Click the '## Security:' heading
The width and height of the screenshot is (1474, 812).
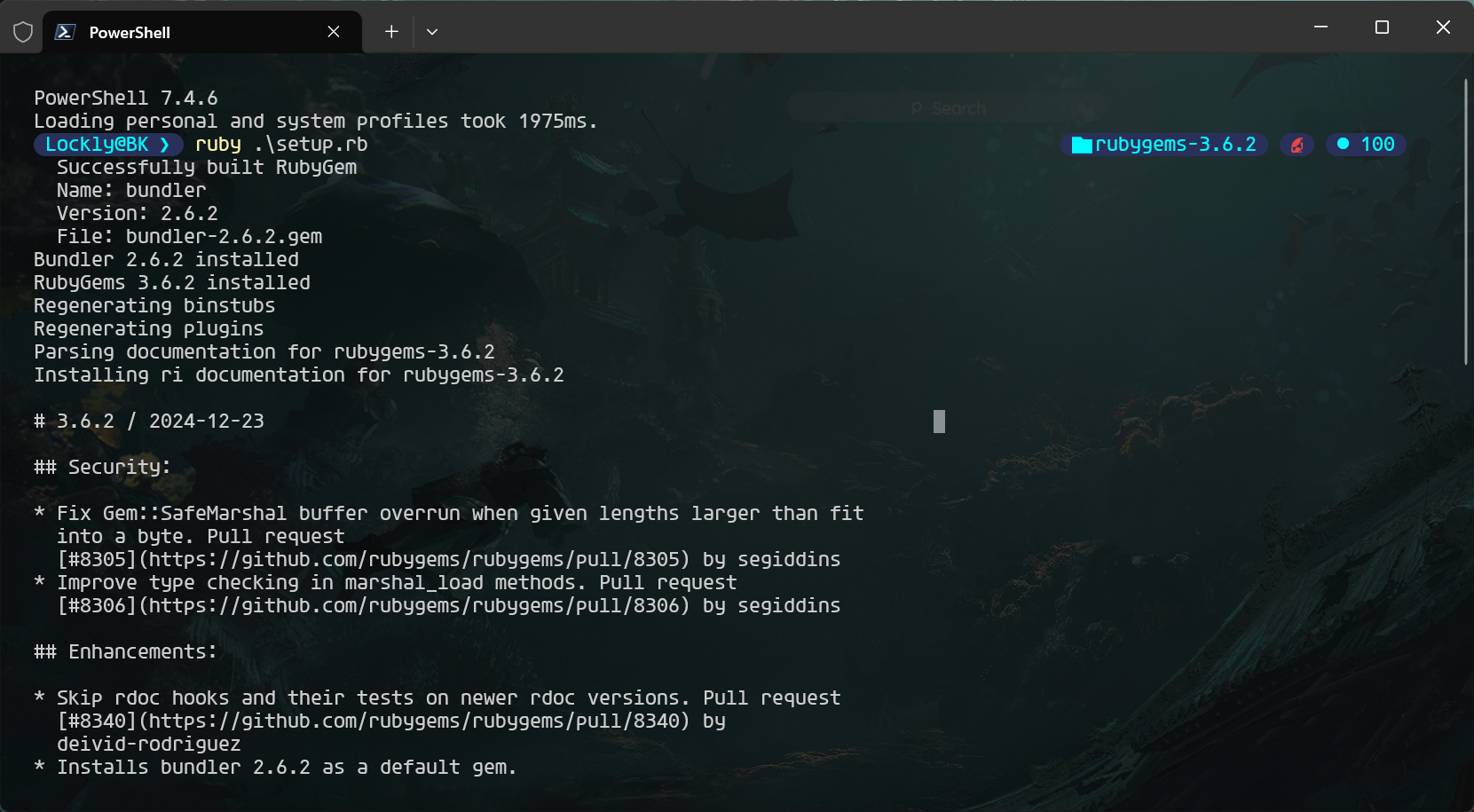click(102, 468)
